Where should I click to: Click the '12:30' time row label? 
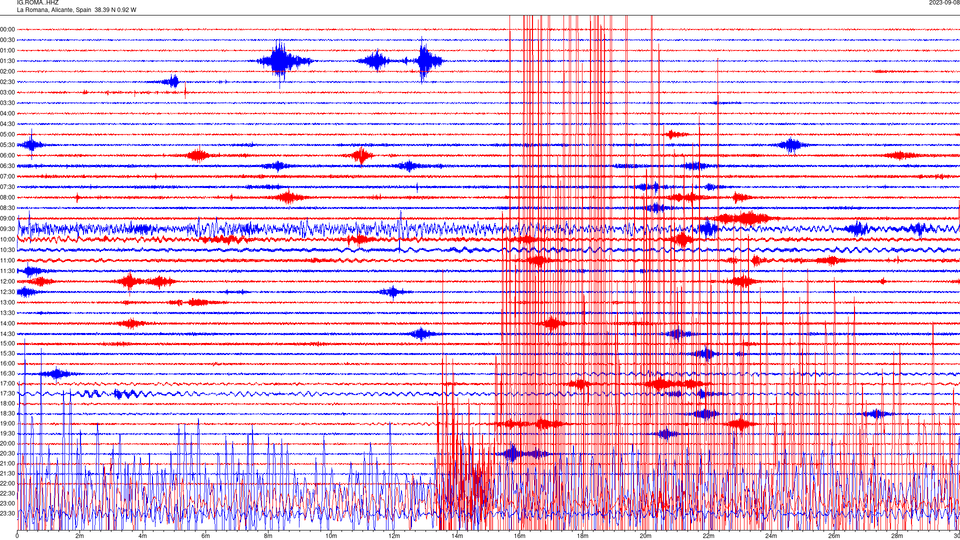pyautogui.click(x=8, y=291)
